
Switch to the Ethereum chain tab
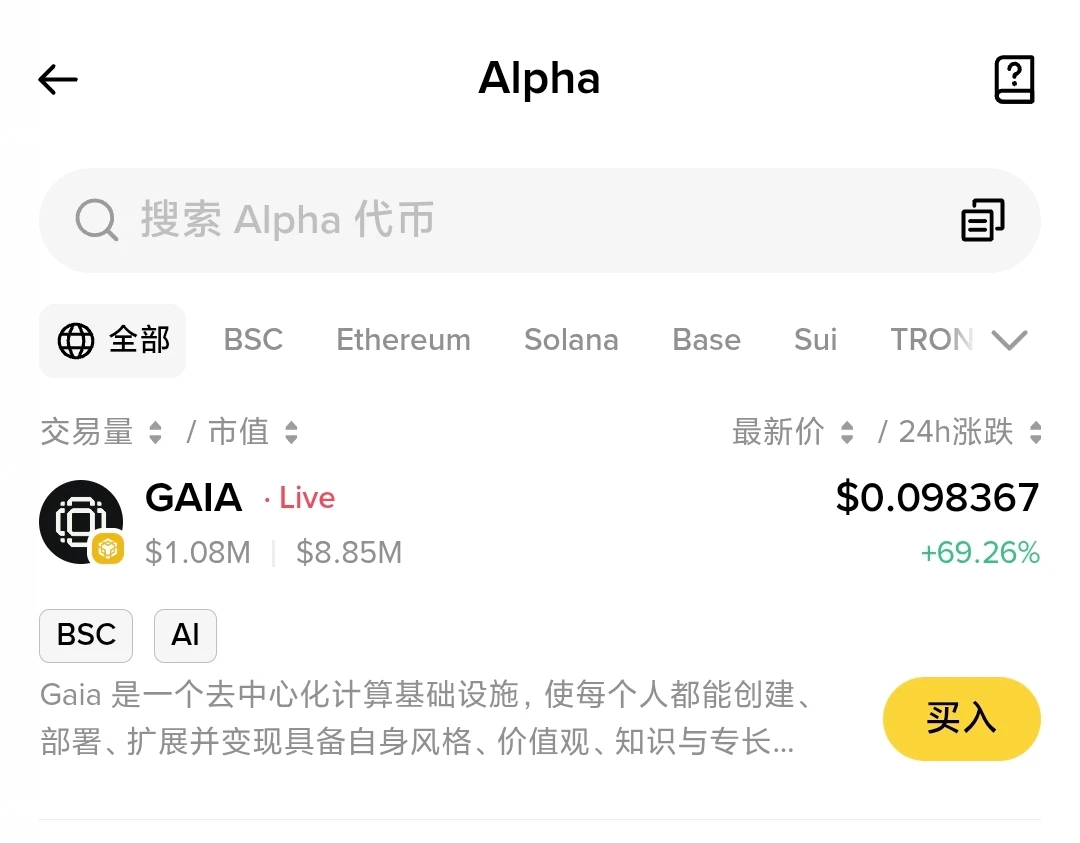click(403, 340)
